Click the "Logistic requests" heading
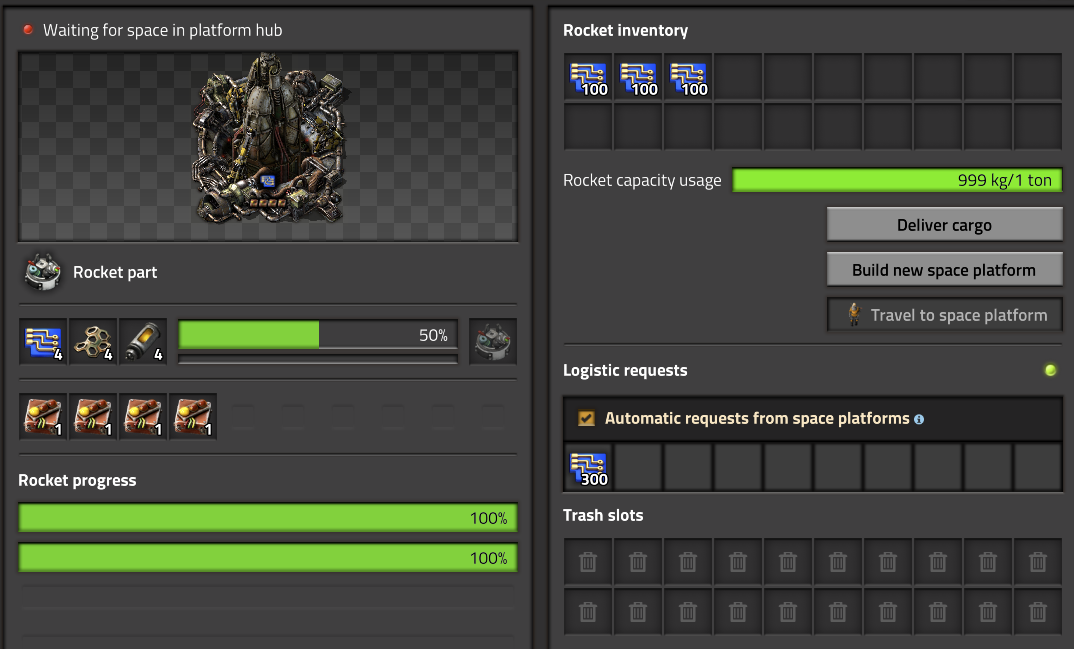Screen dimensions: 1074x649 [625, 370]
